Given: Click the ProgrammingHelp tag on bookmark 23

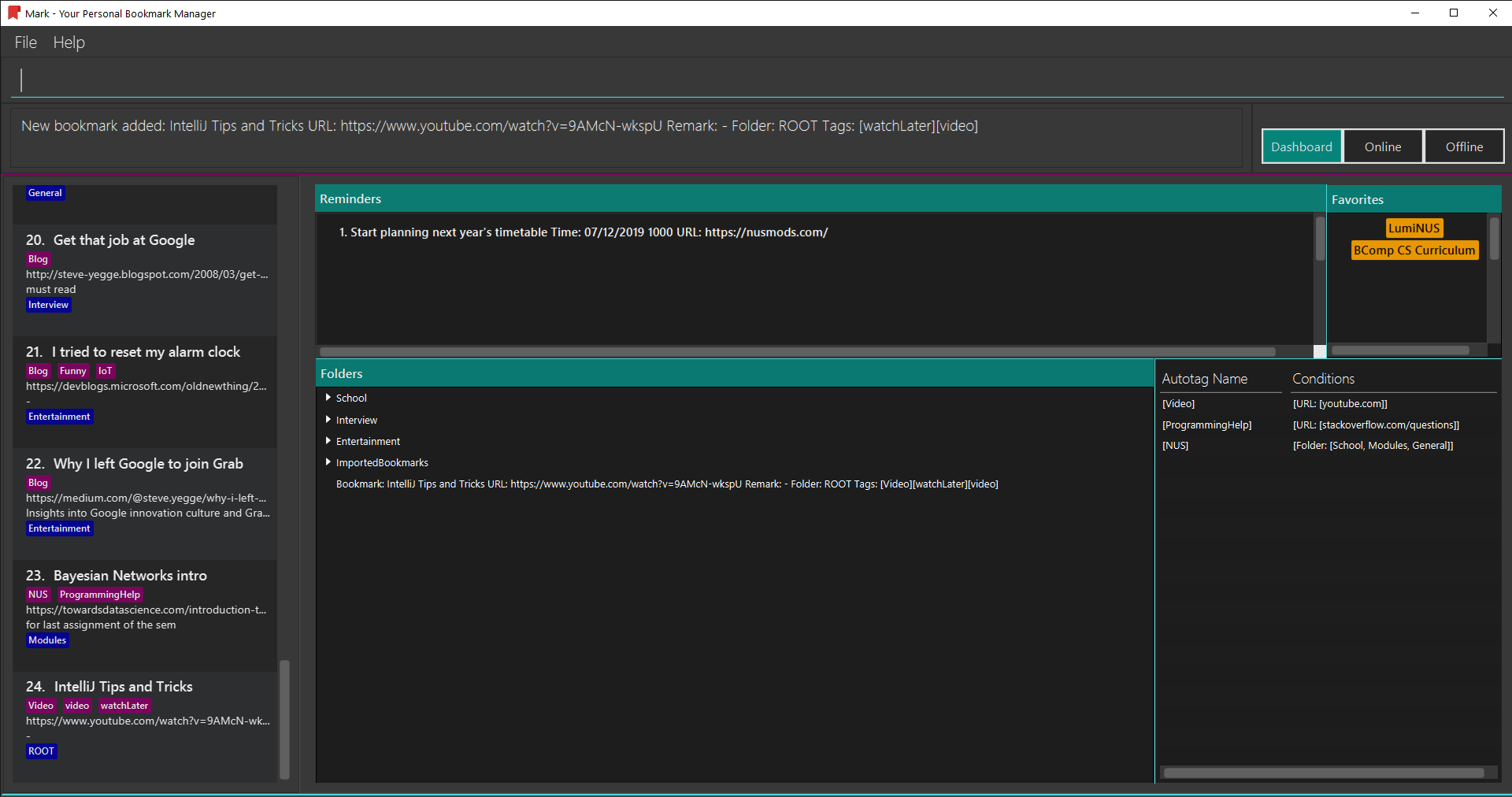Looking at the screenshot, I should (x=100, y=595).
